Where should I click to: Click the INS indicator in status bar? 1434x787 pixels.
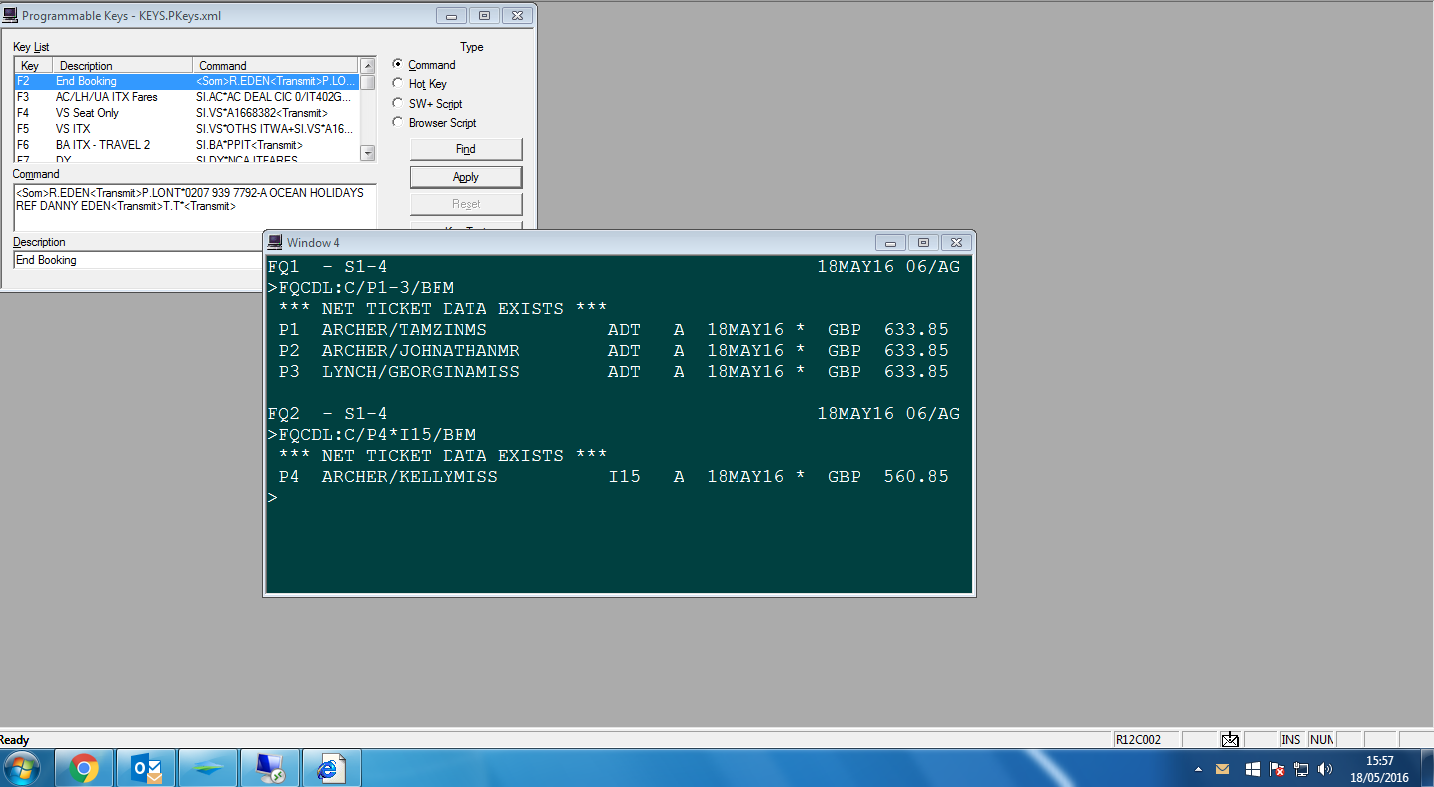tap(1291, 740)
